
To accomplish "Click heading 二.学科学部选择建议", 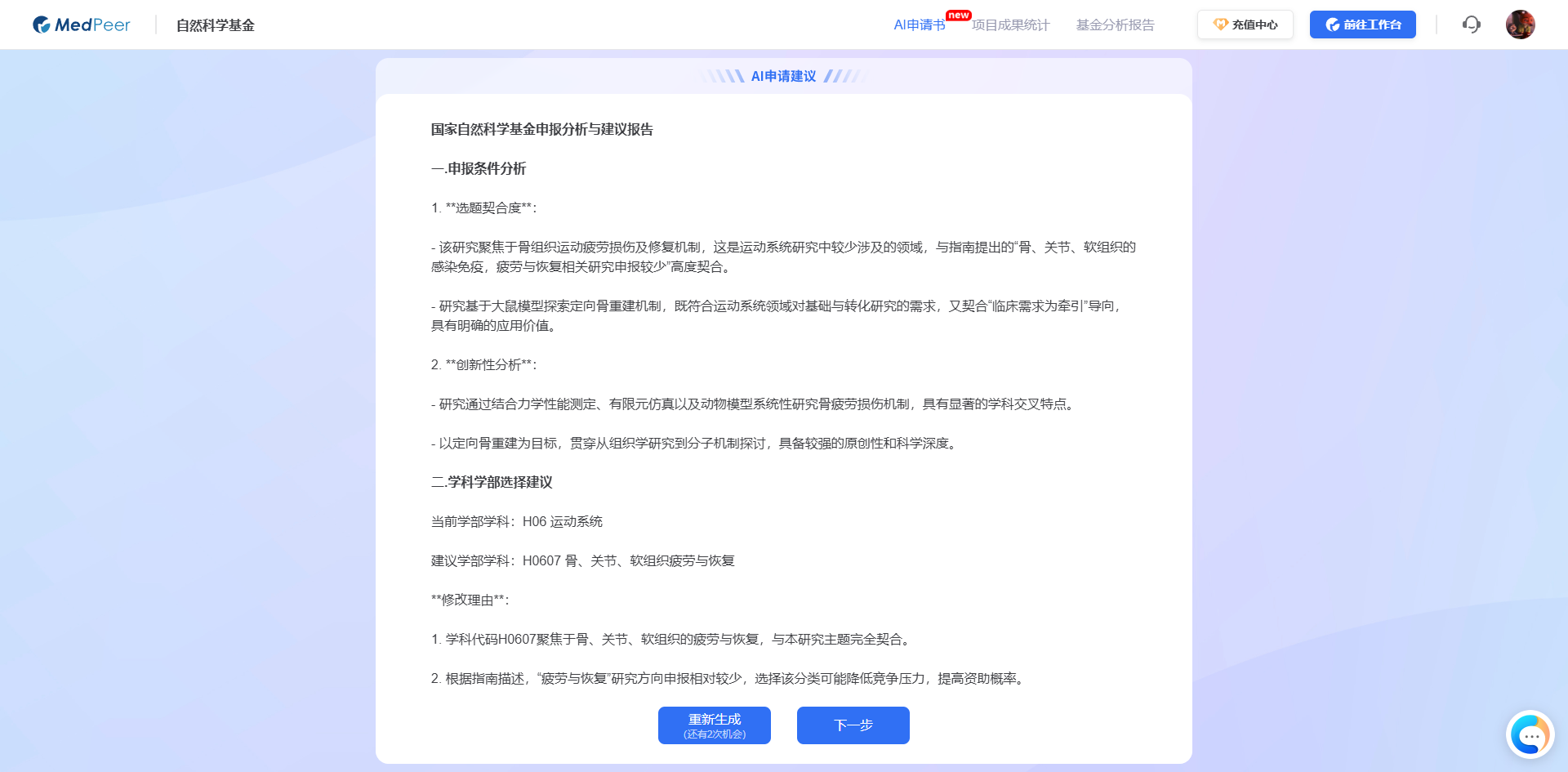I will click(492, 482).
